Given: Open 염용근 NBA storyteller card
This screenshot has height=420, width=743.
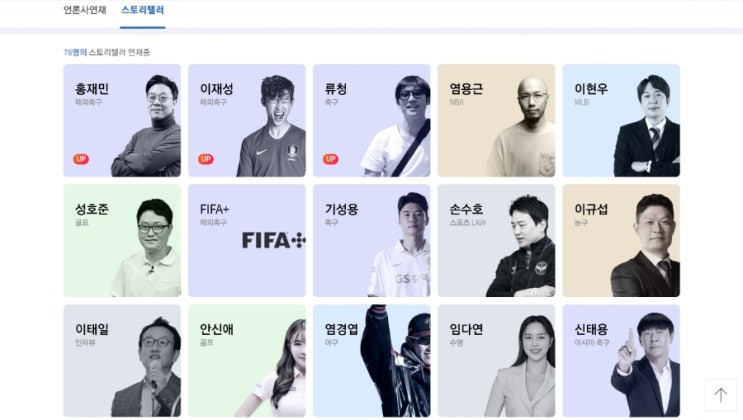Looking at the screenshot, I should [496, 120].
